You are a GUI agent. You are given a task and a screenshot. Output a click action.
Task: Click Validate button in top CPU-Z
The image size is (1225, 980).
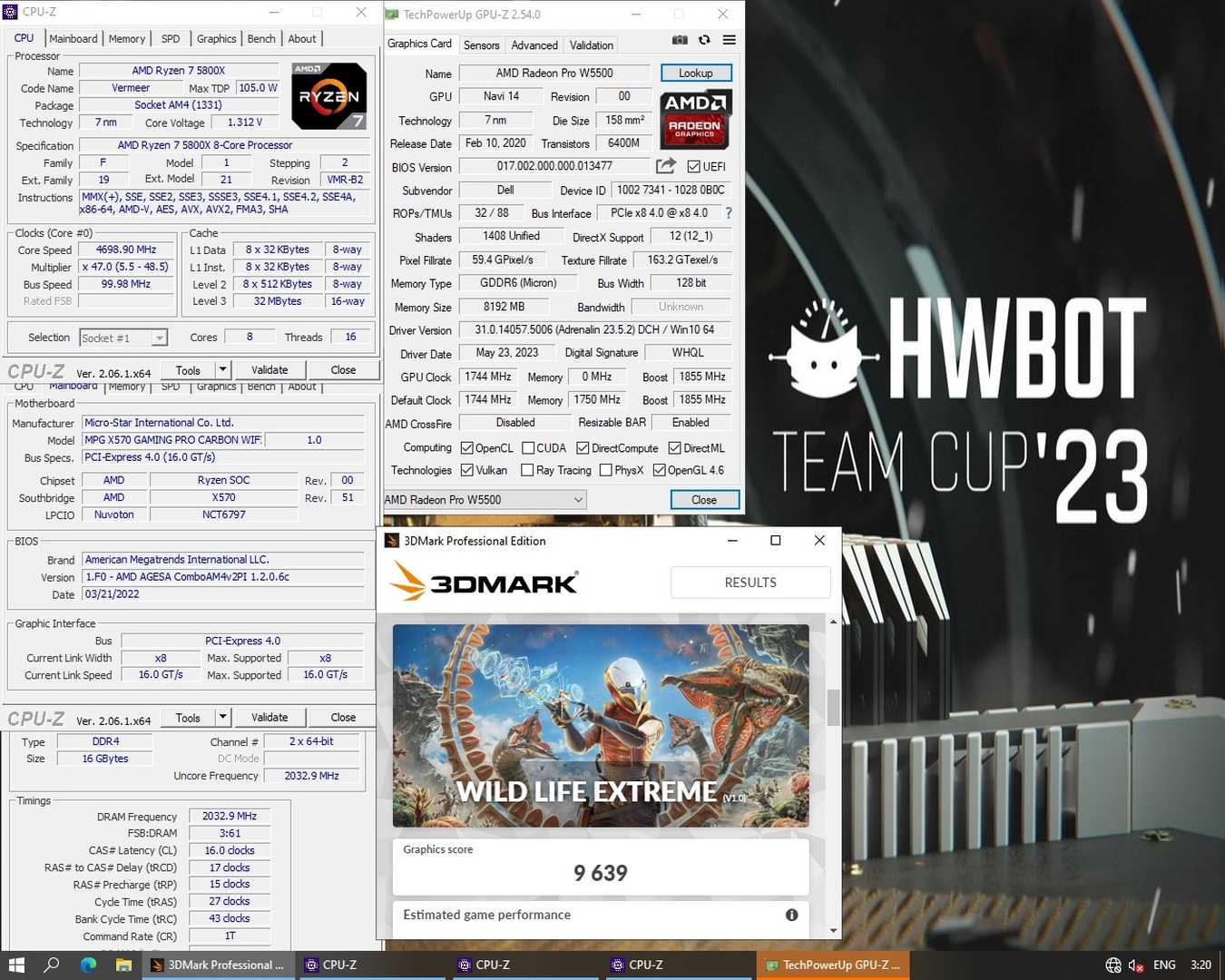[x=269, y=369]
